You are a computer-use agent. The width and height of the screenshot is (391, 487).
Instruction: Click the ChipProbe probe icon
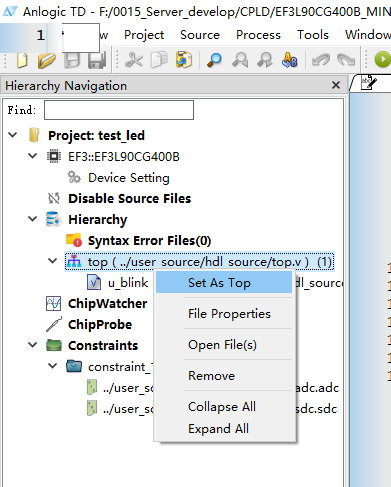click(54, 324)
